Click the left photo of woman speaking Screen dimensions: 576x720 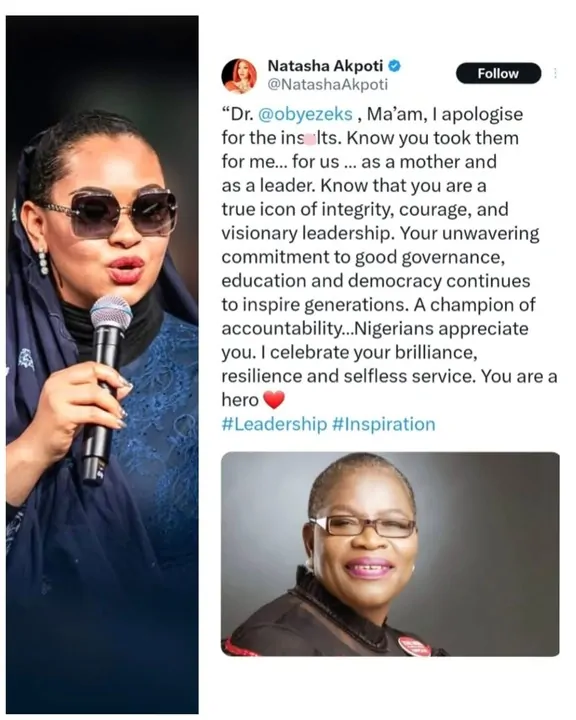[102, 364]
